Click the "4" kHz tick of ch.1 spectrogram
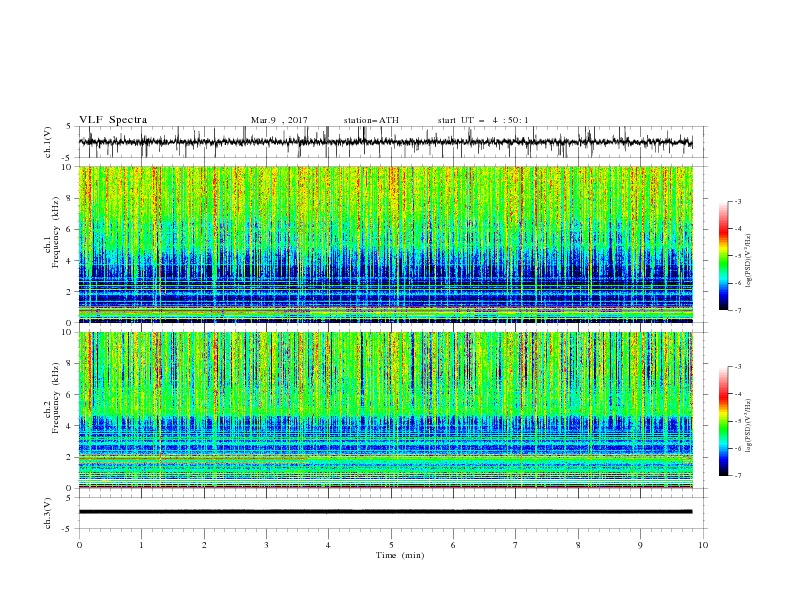This screenshot has height=612, width=792. point(70,261)
